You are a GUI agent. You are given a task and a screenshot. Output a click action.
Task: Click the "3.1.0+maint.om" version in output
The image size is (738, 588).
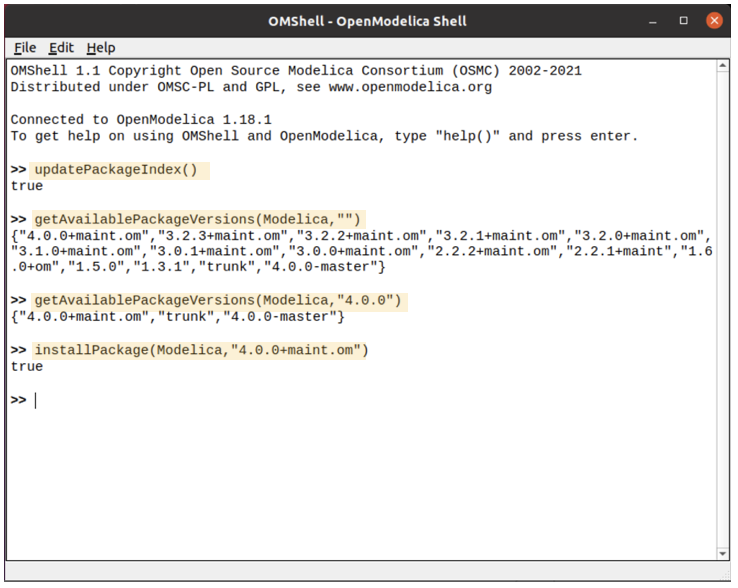76,251
